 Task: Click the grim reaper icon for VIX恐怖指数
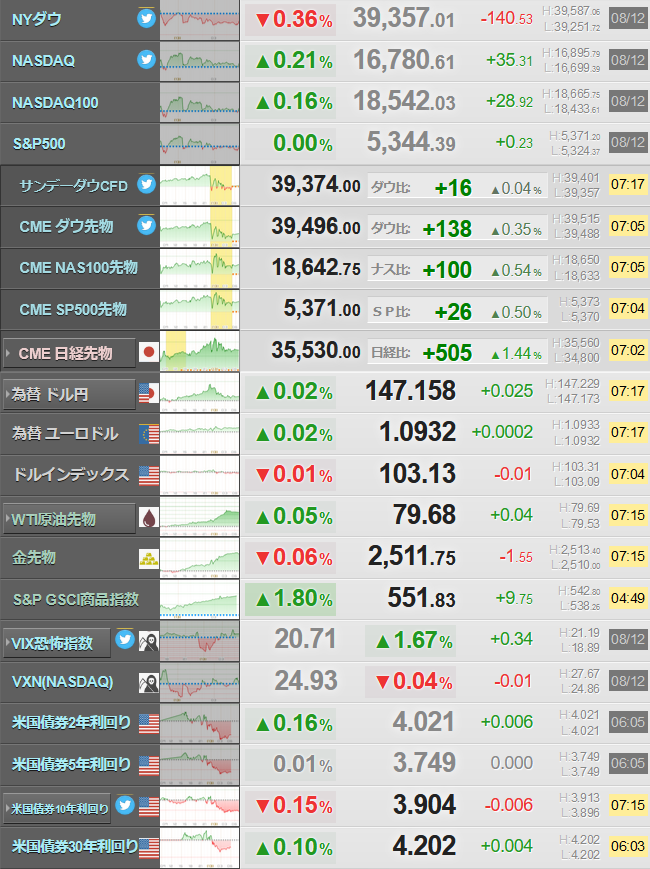tap(149, 642)
